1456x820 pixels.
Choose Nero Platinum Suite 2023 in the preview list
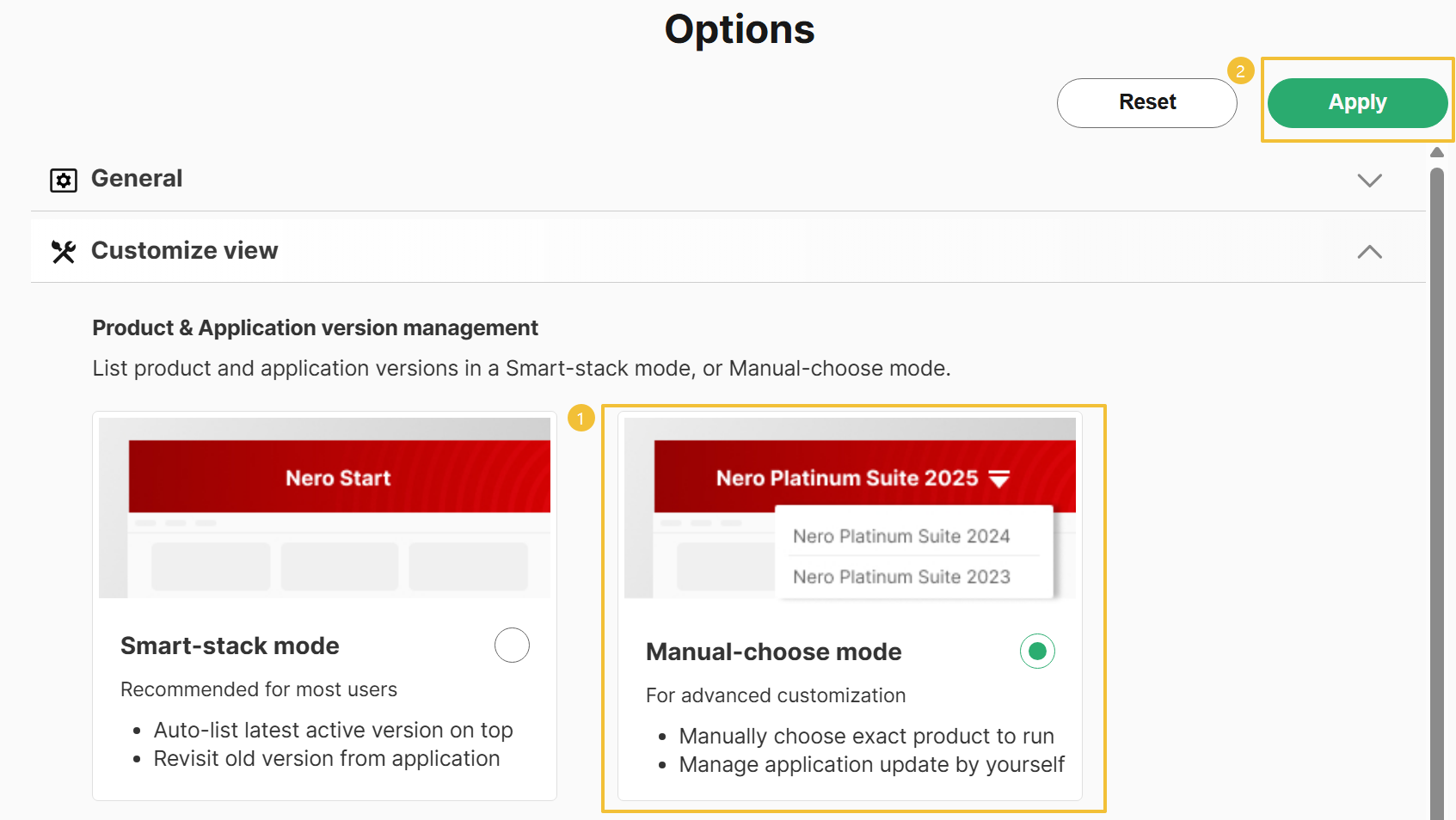point(901,577)
